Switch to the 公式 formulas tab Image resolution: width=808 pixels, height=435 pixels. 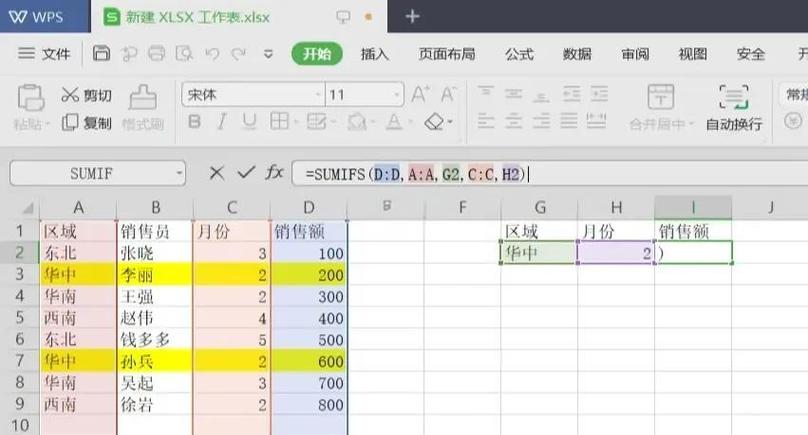[x=519, y=54]
